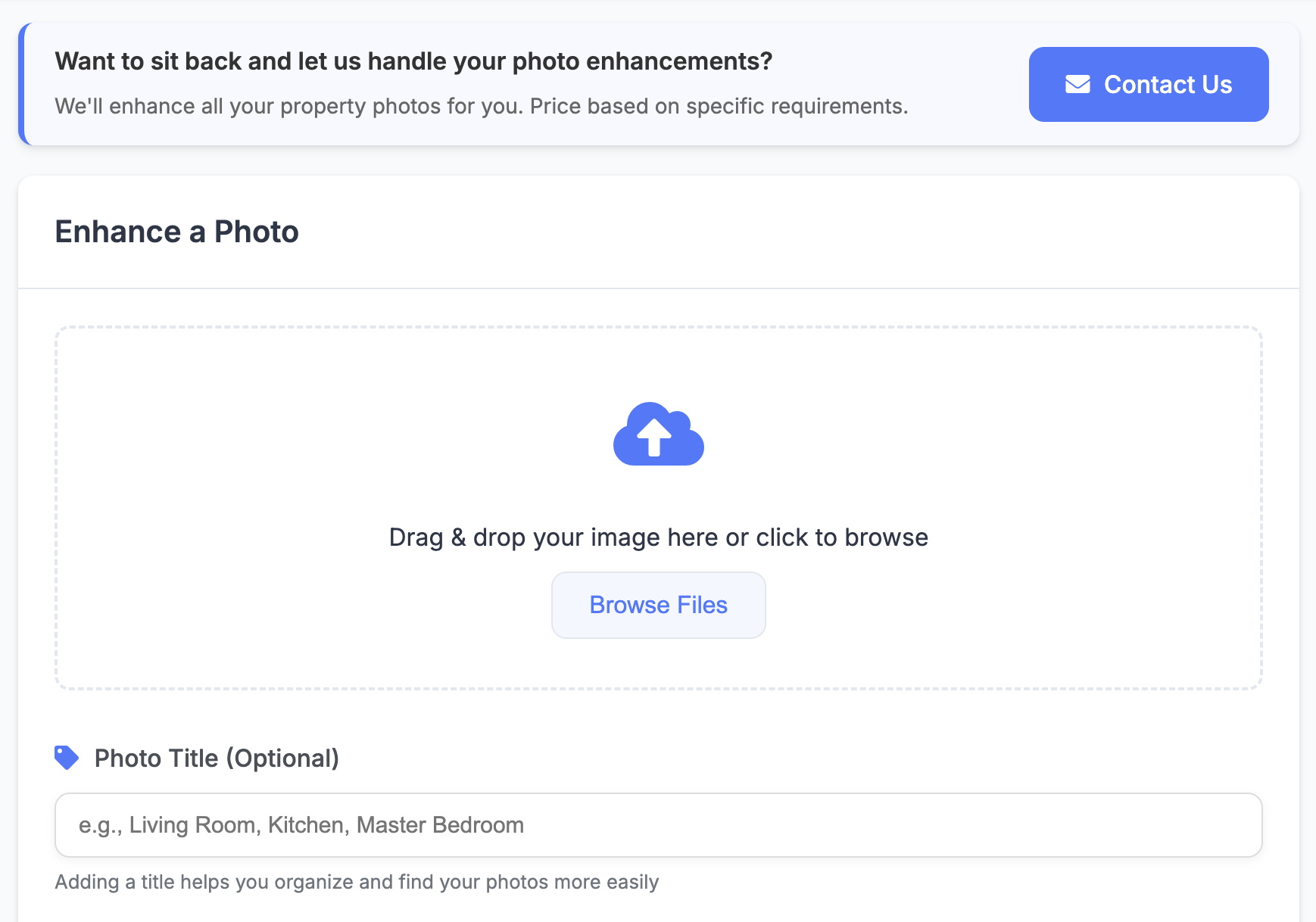Screen dimensions: 1316x922
Task: Click the Contact Us button label
Action: pyautogui.click(x=1168, y=85)
